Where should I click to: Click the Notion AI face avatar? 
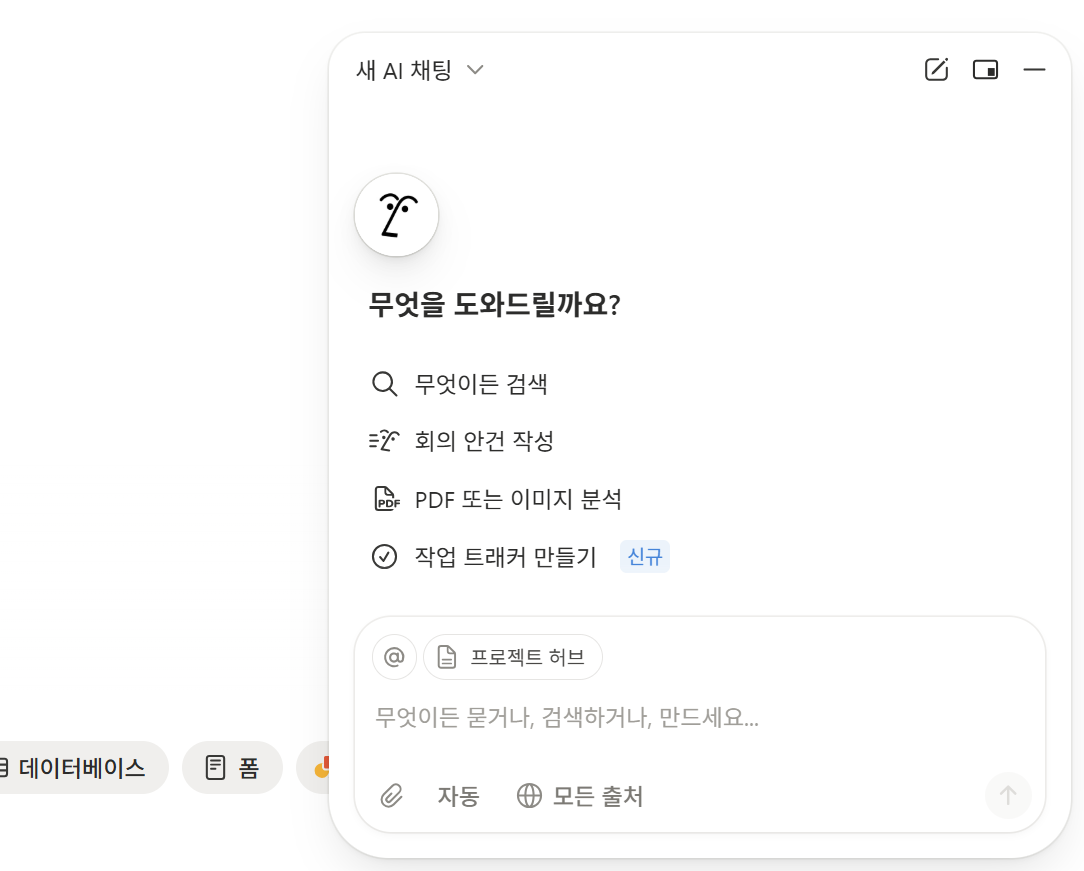[x=396, y=215]
